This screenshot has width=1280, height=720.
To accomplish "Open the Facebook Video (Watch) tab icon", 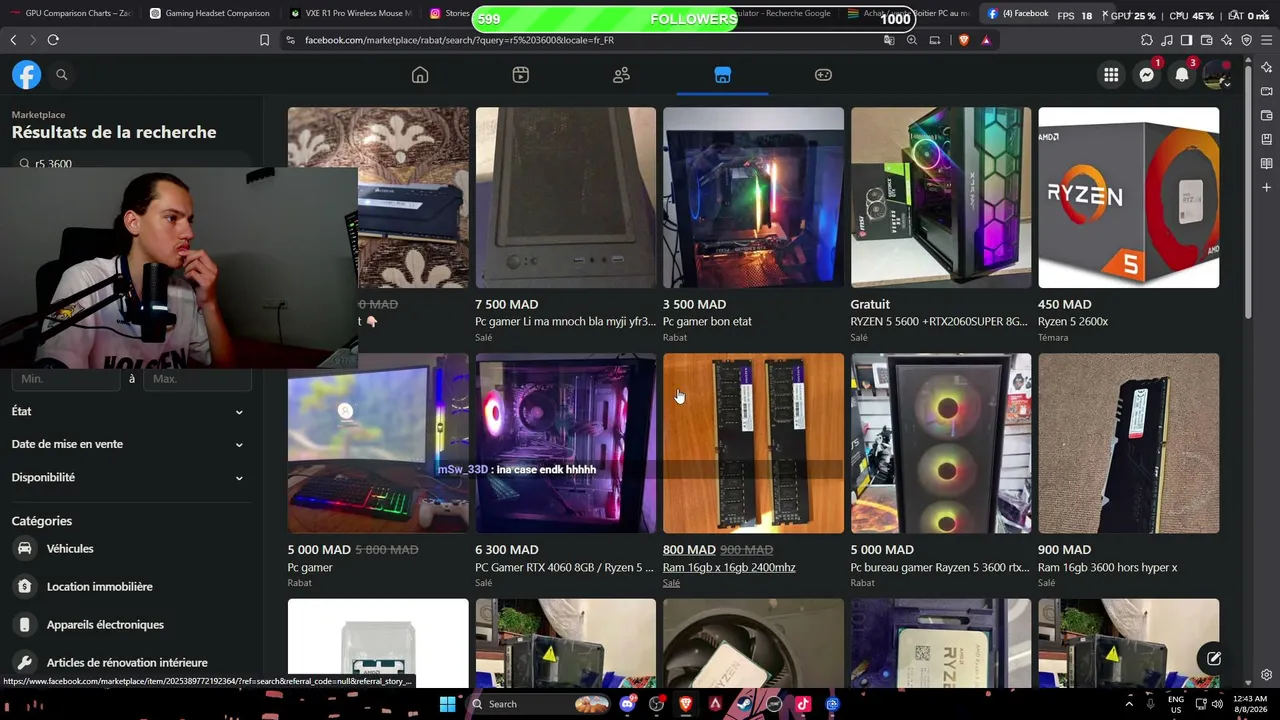I will (521, 75).
